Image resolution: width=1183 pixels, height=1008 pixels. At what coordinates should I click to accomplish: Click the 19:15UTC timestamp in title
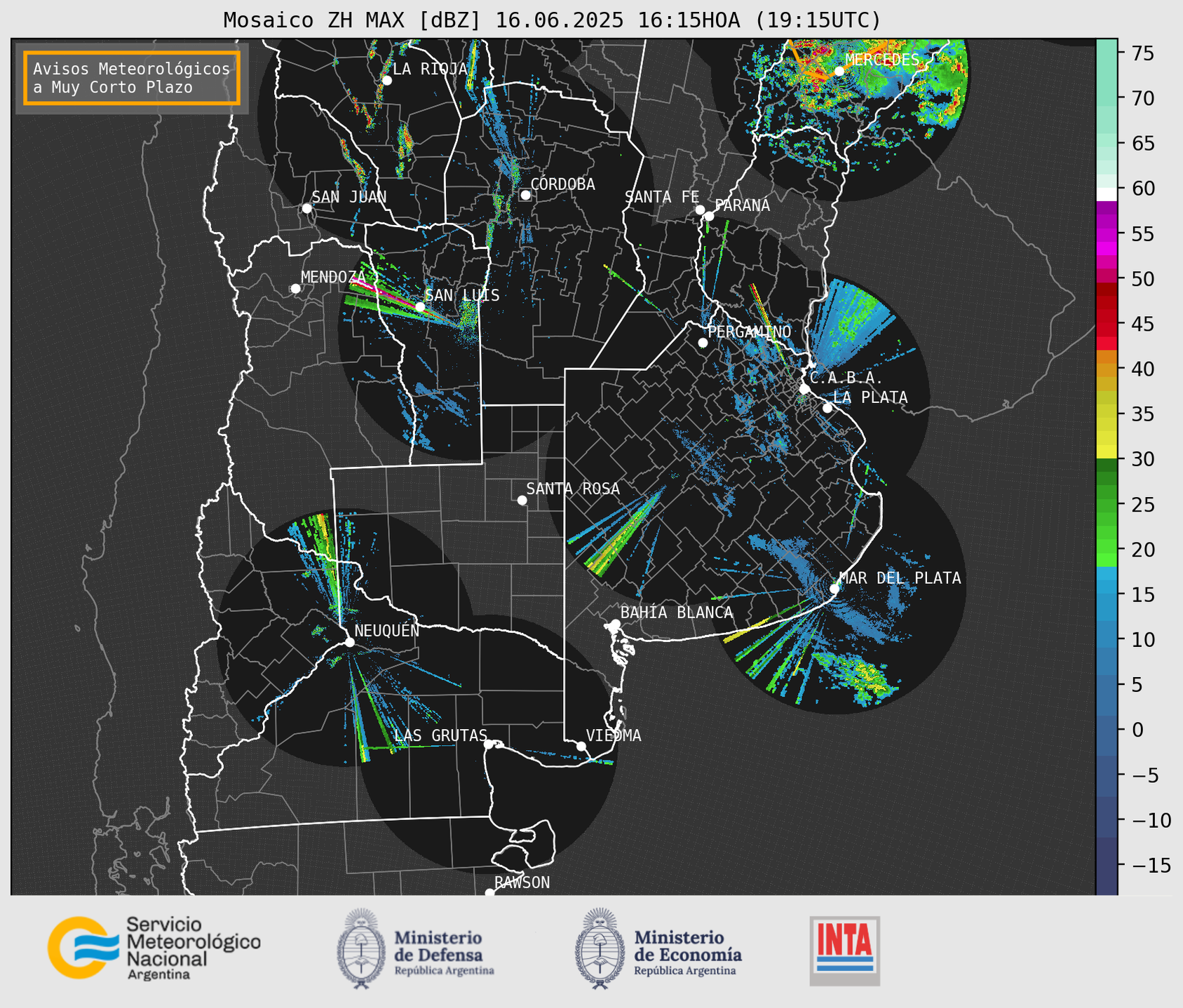click(x=817, y=20)
